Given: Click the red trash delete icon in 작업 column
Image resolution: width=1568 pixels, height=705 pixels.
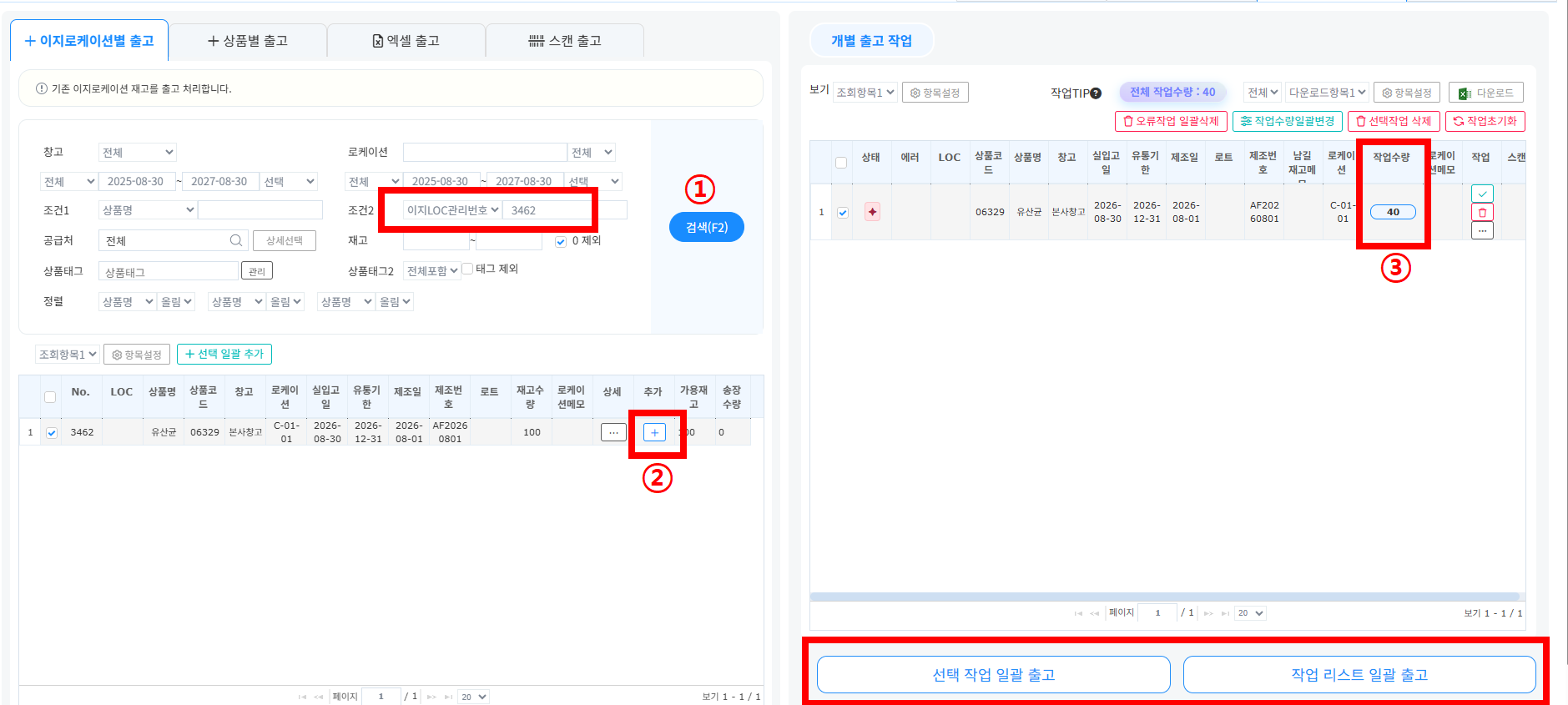Looking at the screenshot, I should pyautogui.click(x=1482, y=212).
